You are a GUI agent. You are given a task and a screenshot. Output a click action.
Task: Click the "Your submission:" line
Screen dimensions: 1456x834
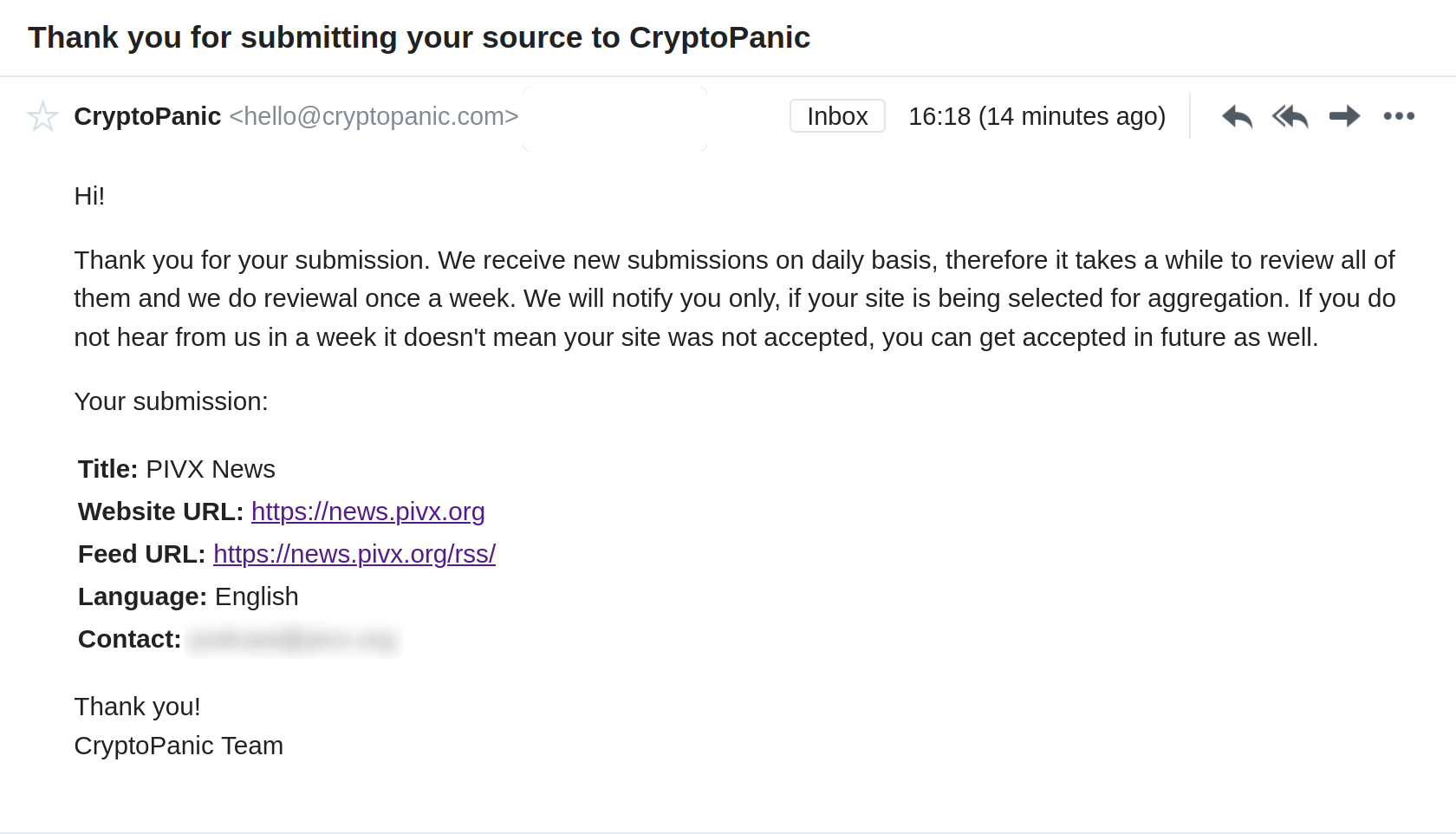[x=172, y=401]
